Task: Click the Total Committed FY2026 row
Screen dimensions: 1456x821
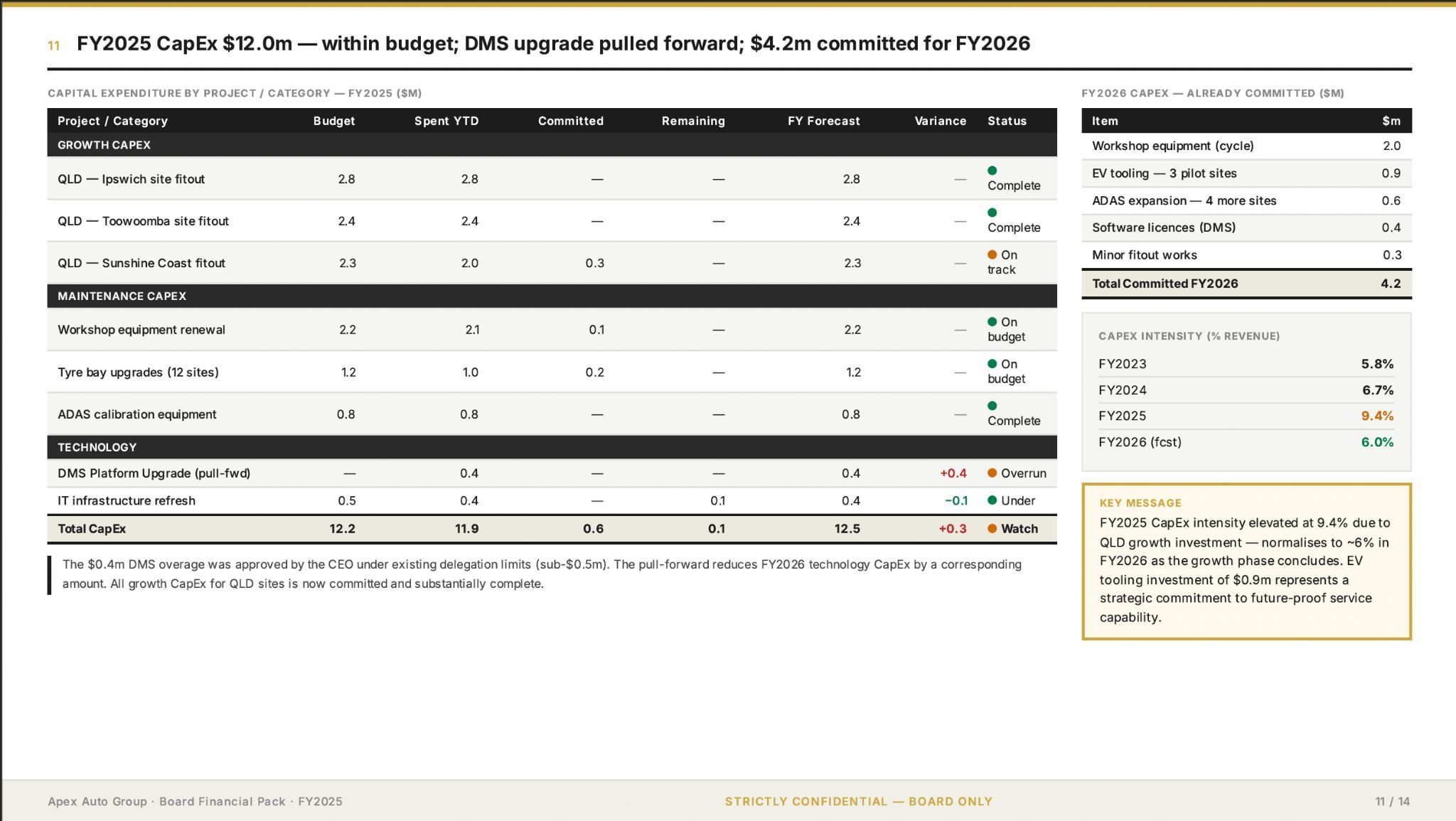Action: pos(1246,284)
